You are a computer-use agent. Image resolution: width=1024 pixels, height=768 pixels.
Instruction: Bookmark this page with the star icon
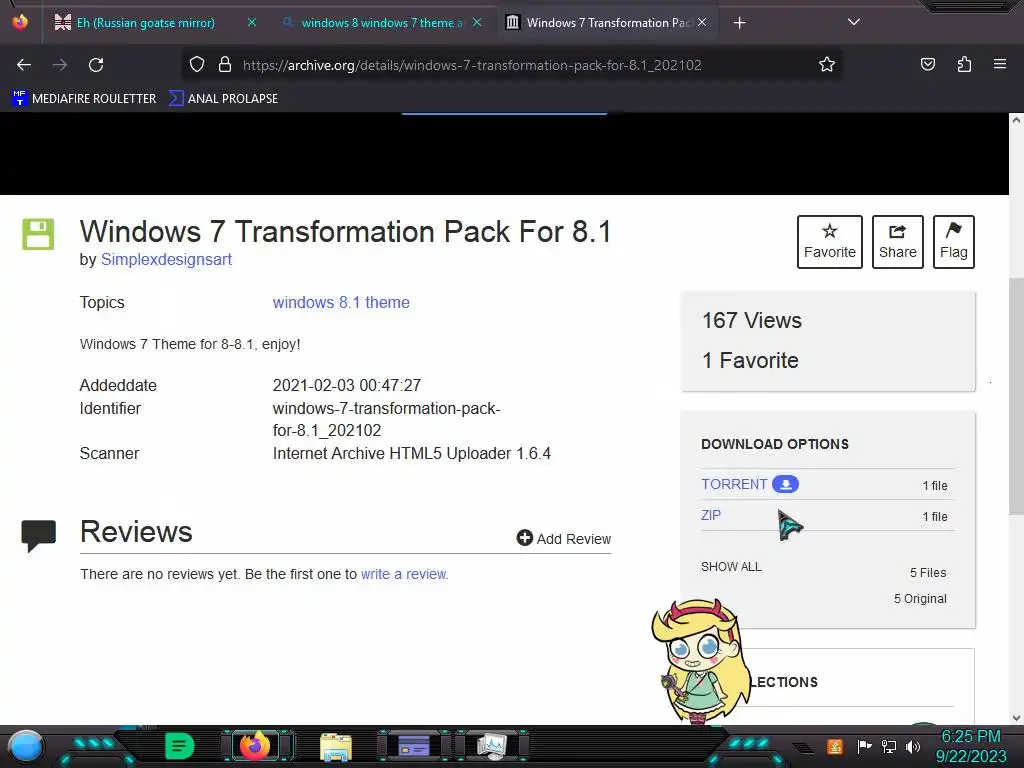[x=827, y=65]
